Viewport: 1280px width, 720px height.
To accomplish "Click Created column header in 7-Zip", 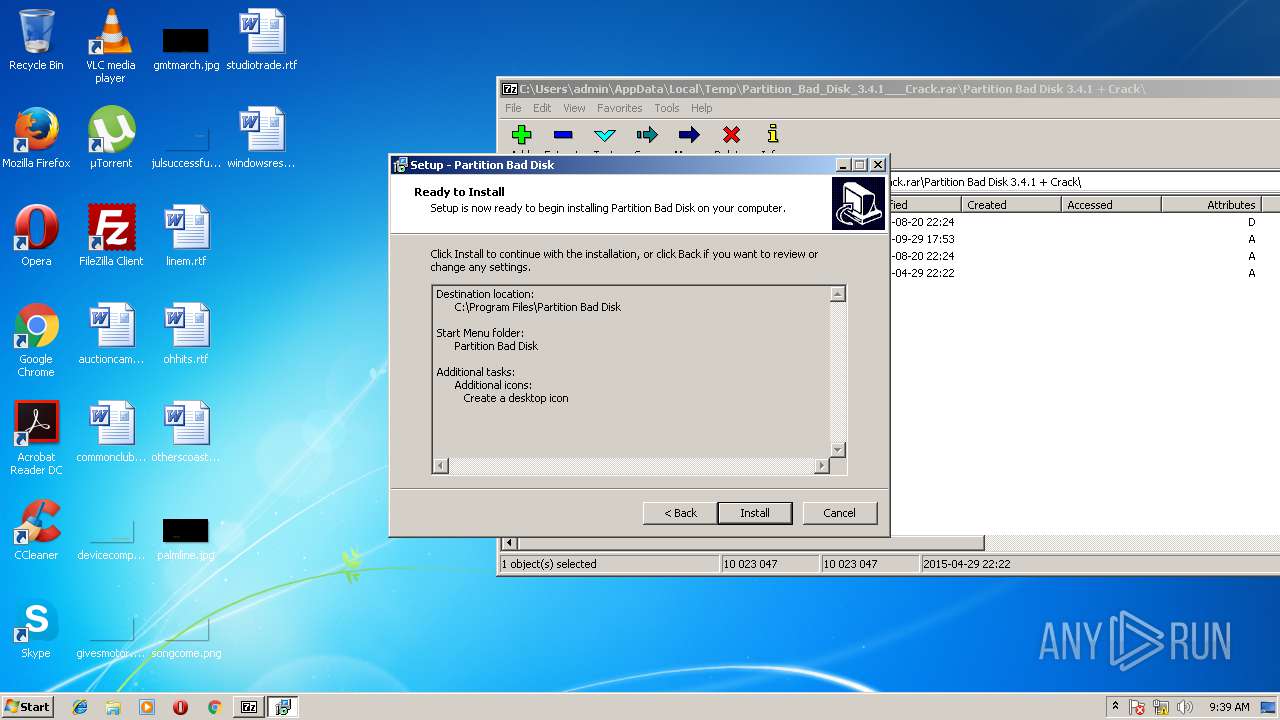I will coord(1011,205).
